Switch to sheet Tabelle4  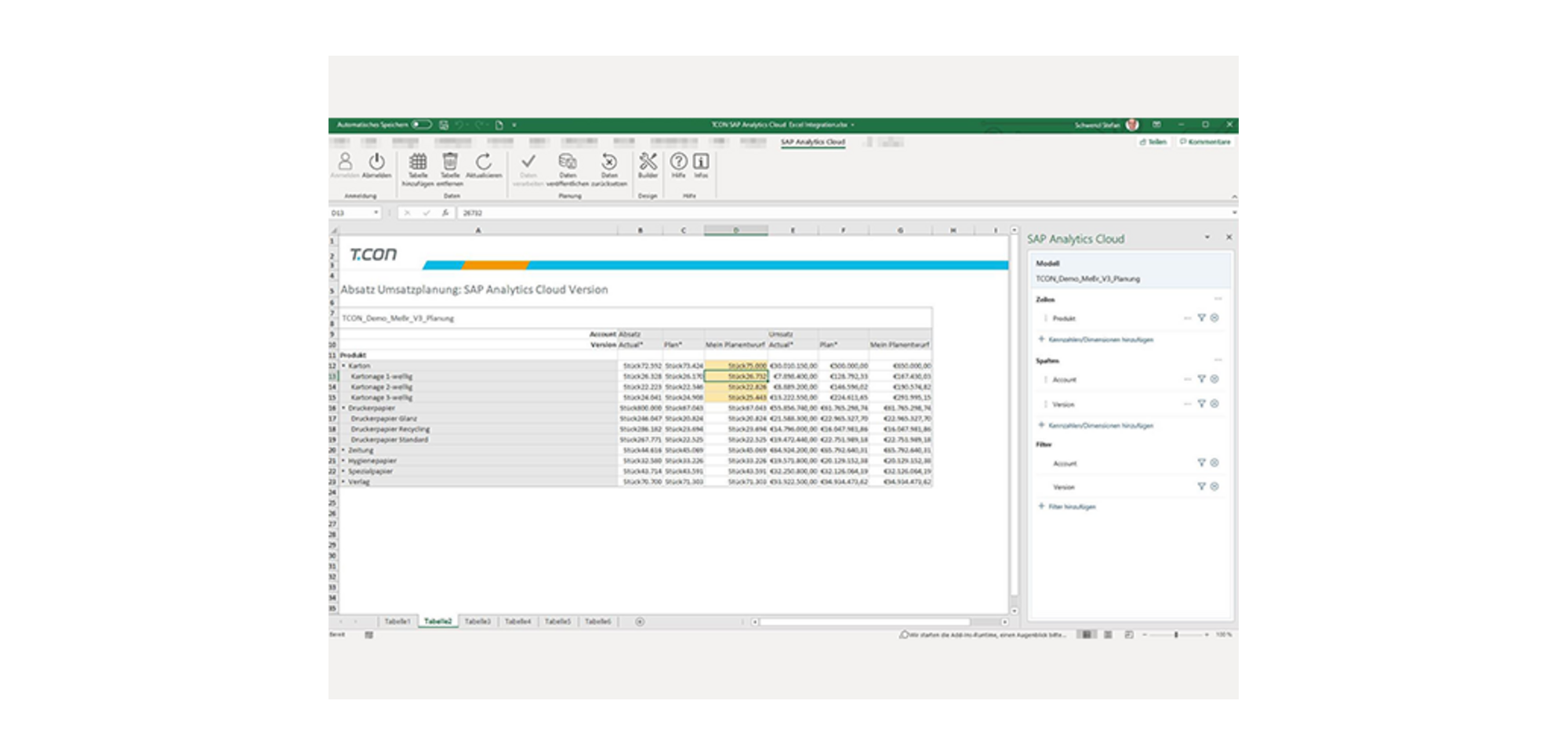pos(517,622)
